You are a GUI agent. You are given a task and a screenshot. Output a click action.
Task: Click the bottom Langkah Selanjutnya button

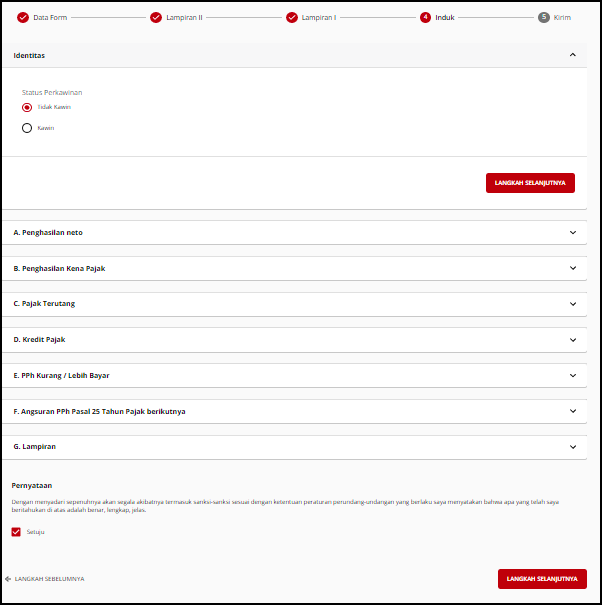point(542,579)
